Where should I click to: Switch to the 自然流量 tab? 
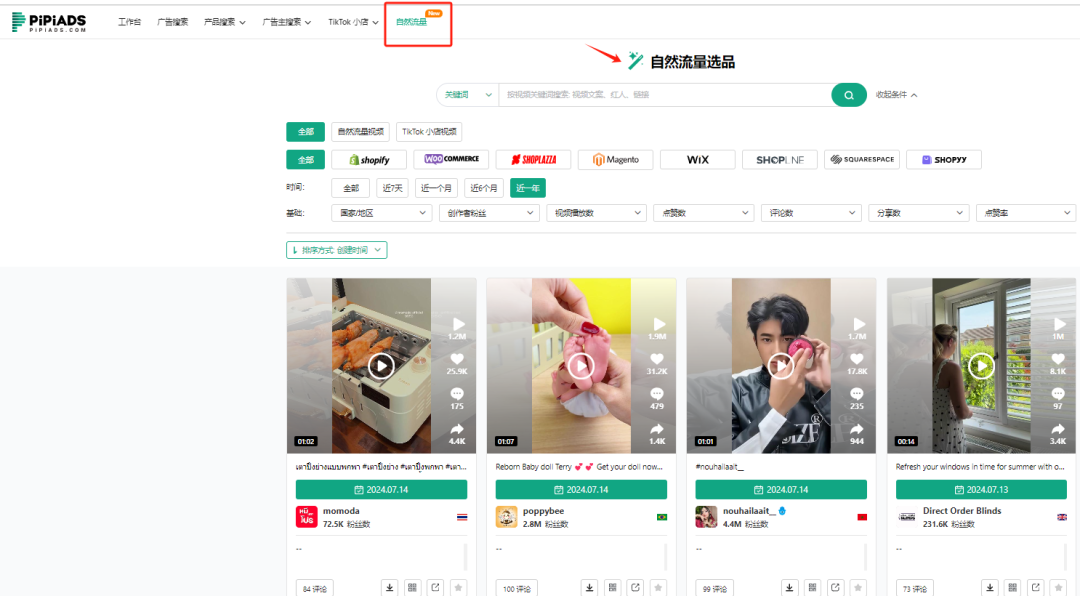point(412,21)
